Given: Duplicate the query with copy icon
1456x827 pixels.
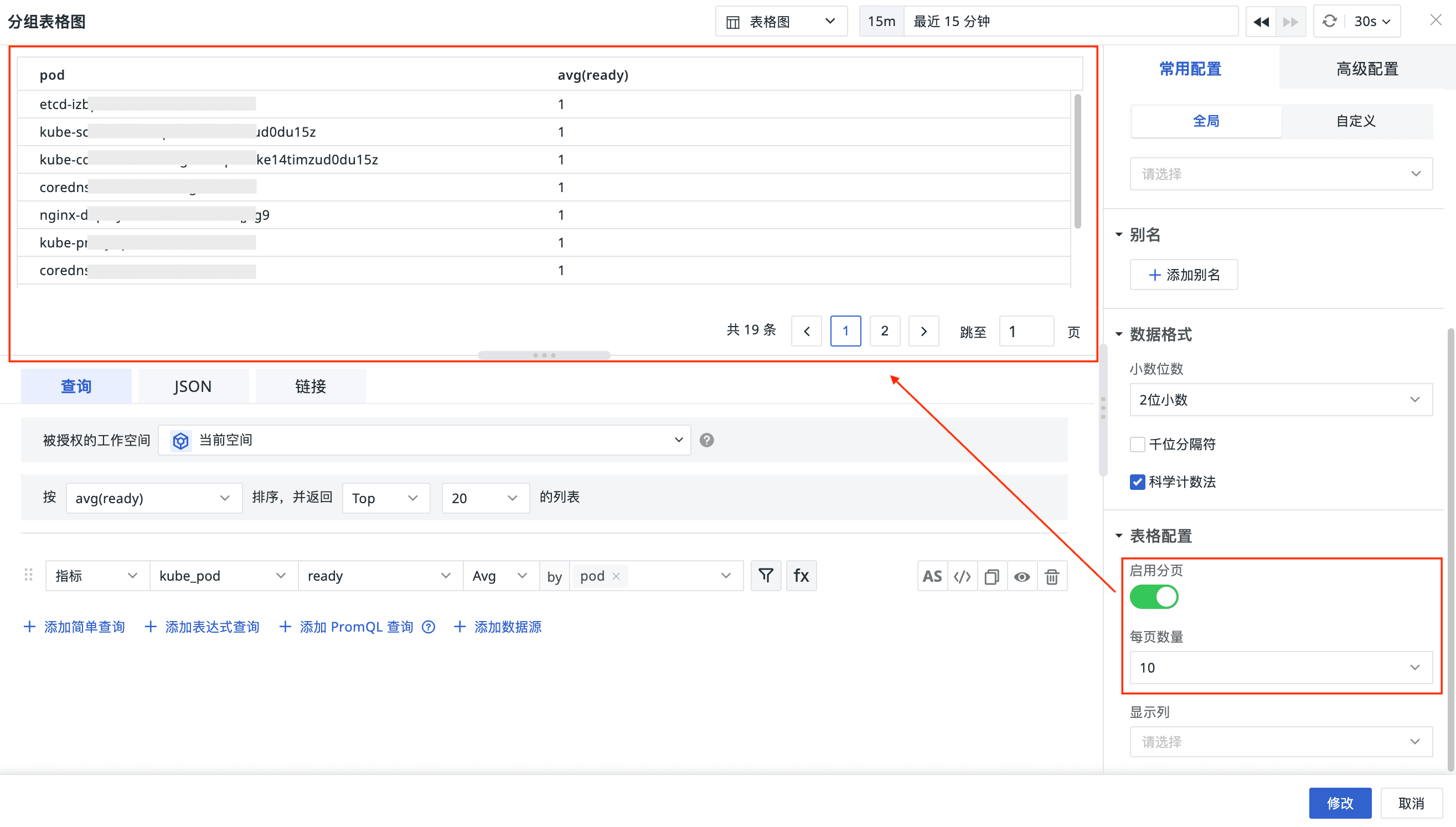Looking at the screenshot, I should click(x=992, y=576).
